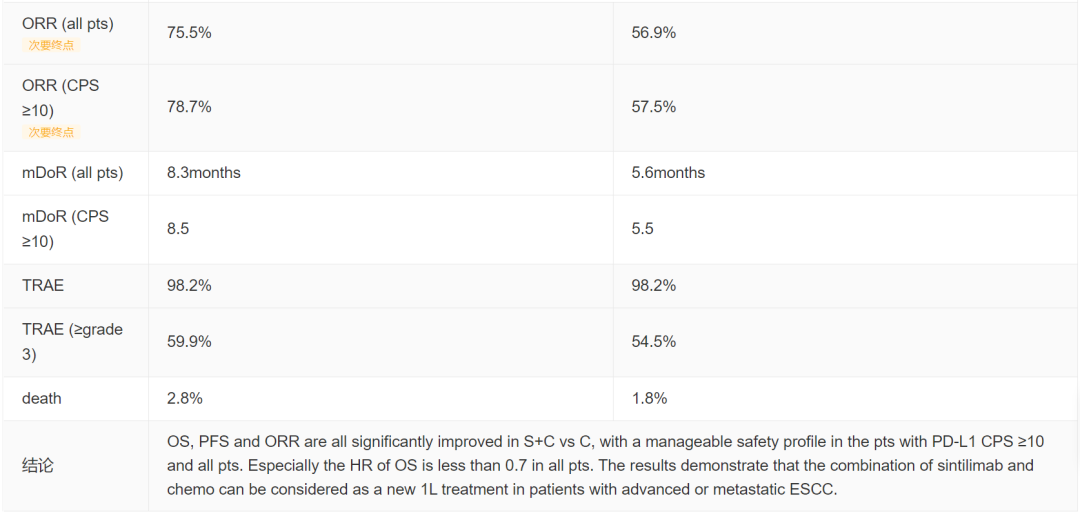Click the 75.5% ORR value cell
Viewport: 1080px width, 514px height.
point(189,32)
